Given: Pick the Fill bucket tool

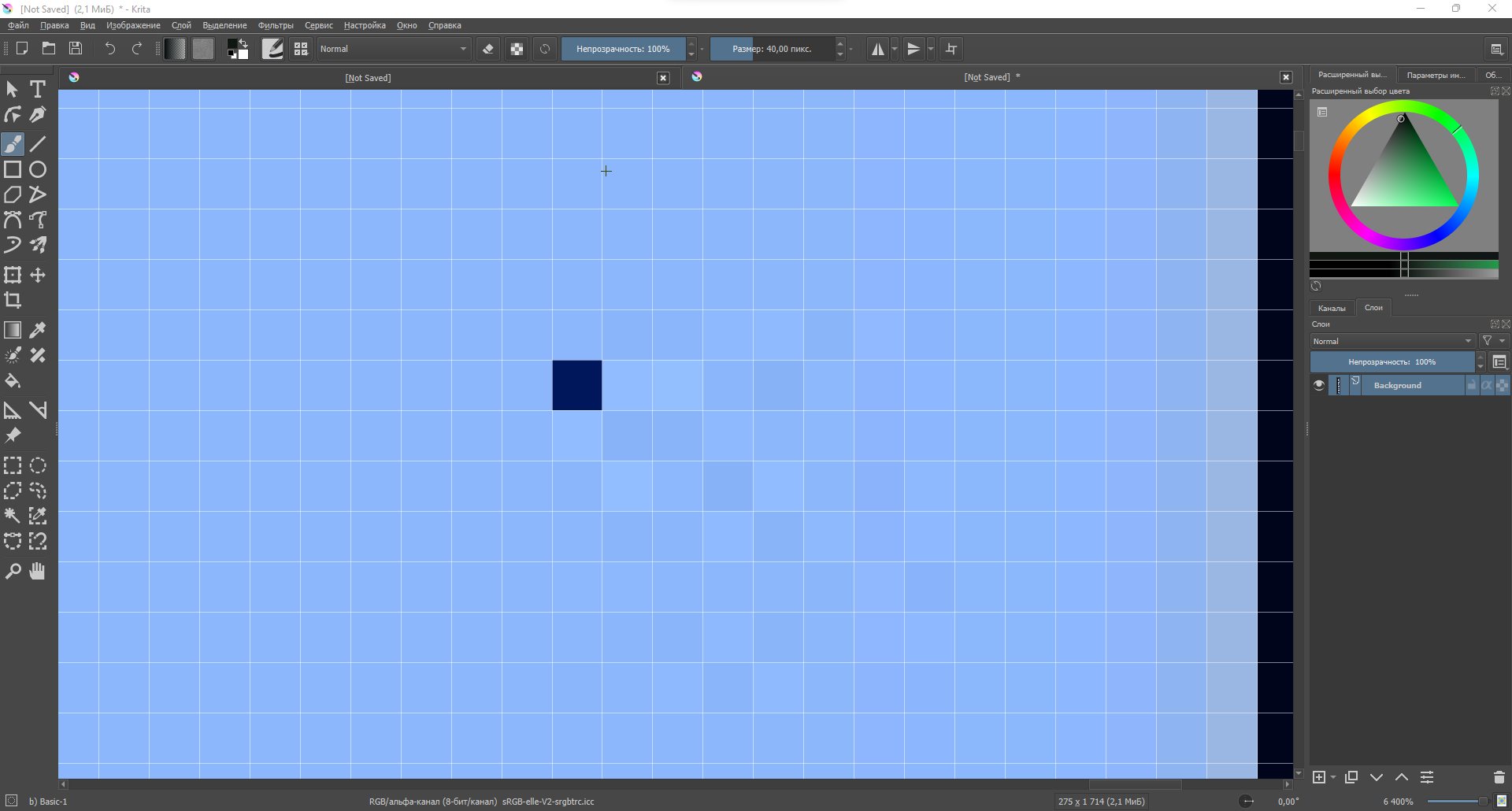Looking at the screenshot, I should (x=13, y=381).
